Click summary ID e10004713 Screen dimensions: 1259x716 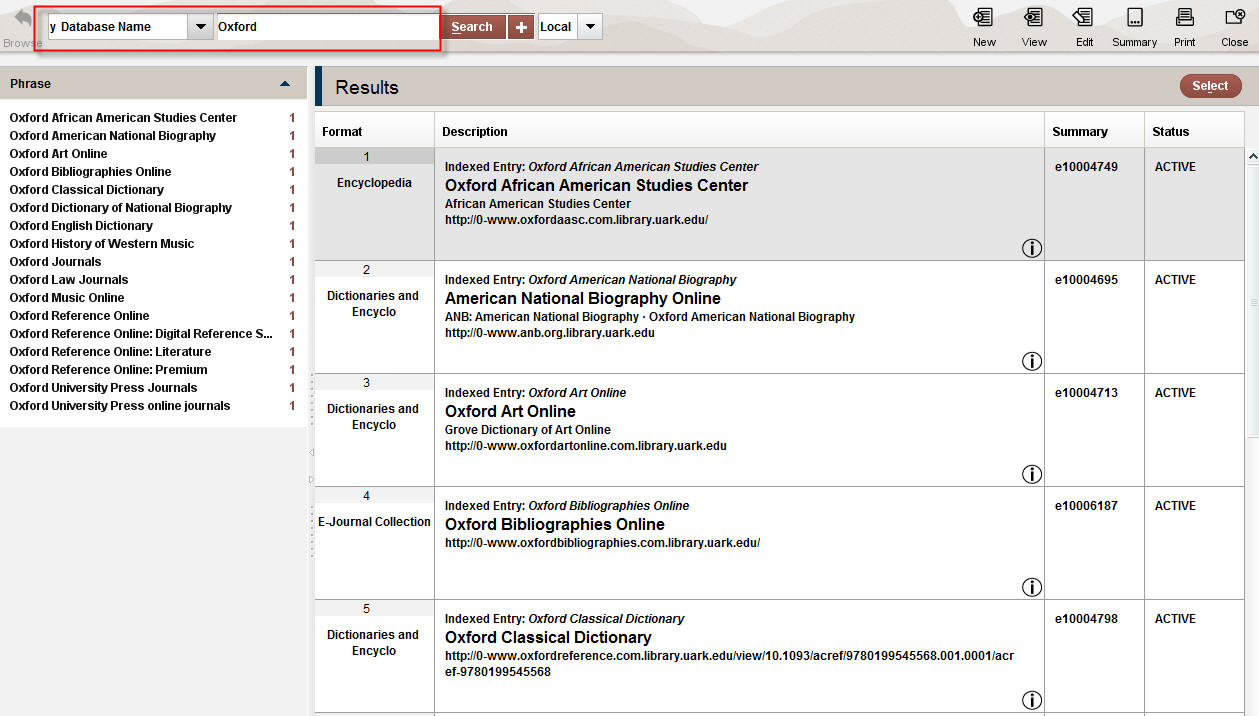[x=1086, y=393]
